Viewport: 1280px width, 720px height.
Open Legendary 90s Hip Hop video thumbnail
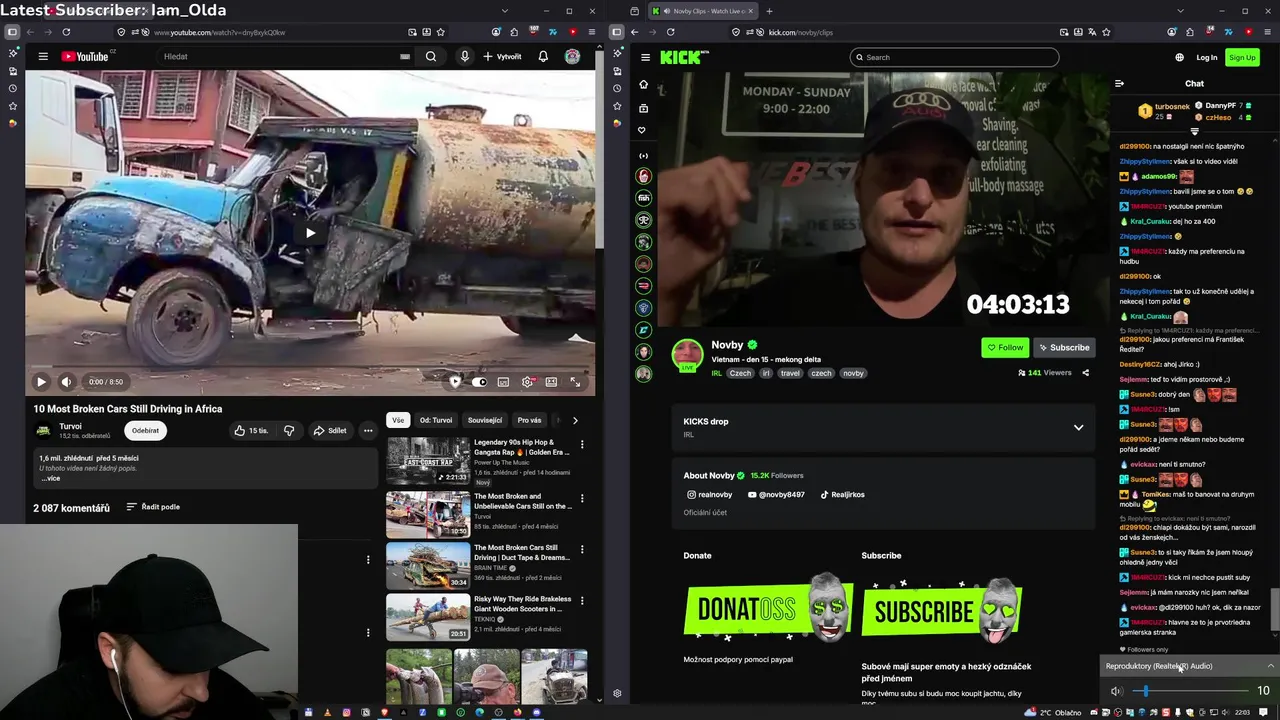[x=428, y=460]
